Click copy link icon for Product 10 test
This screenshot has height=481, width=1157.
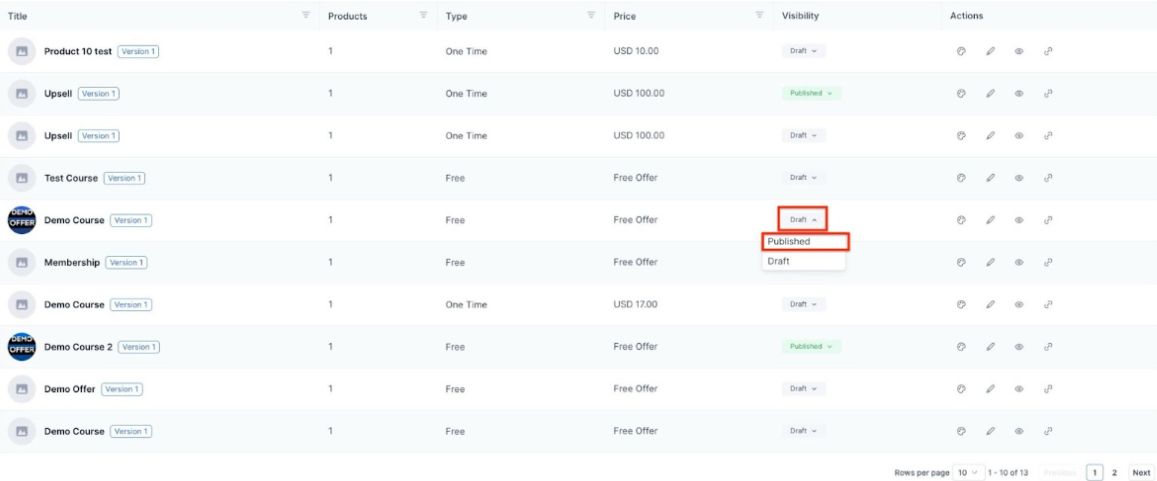1048,52
